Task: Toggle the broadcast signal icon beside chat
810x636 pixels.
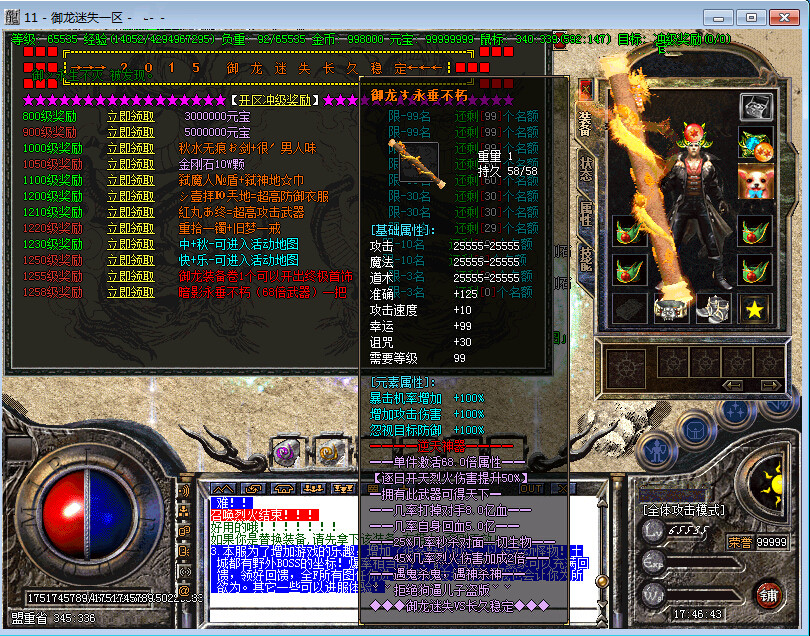Action: click(183, 571)
